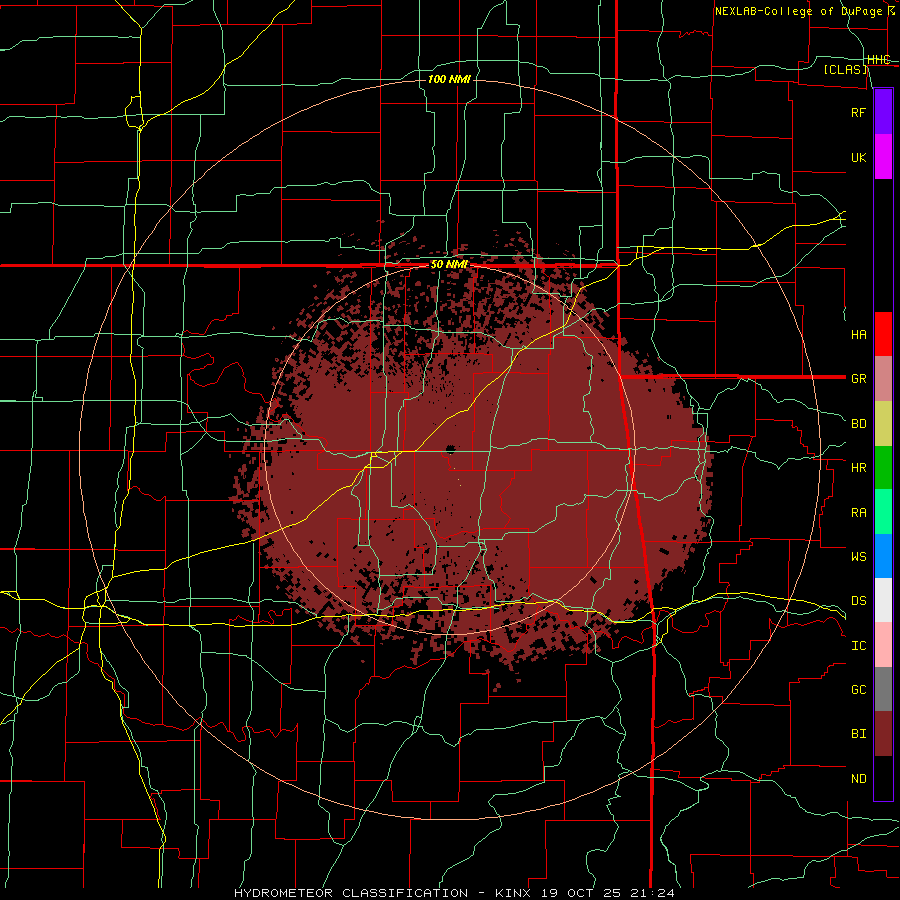Image resolution: width=900 pixels, height=900 pixels.
Task: Click the black radar site dot at center
Action: pyautogui.click(x=451, y=449)
